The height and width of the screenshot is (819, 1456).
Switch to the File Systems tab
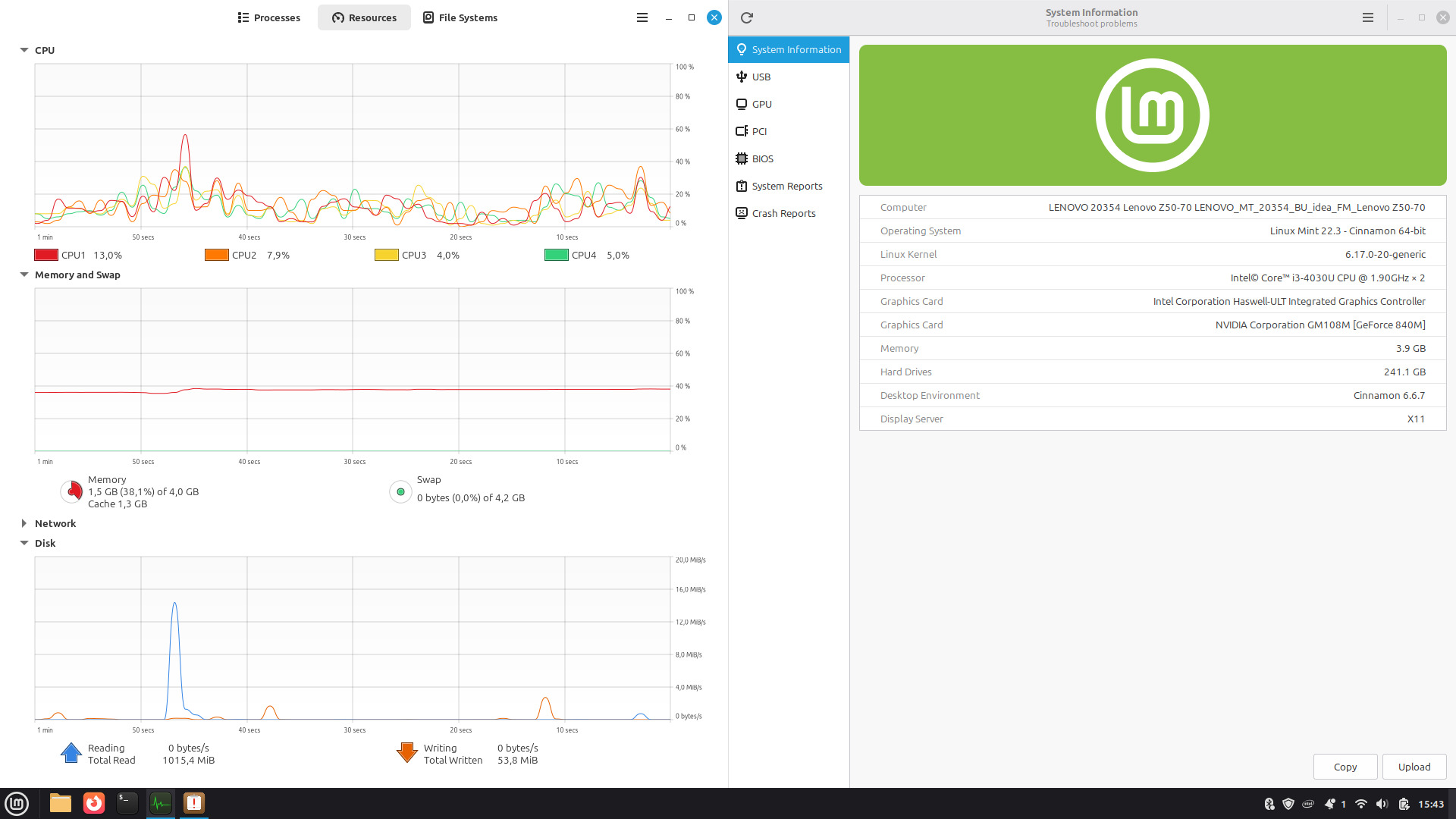(x=460, y=17)
